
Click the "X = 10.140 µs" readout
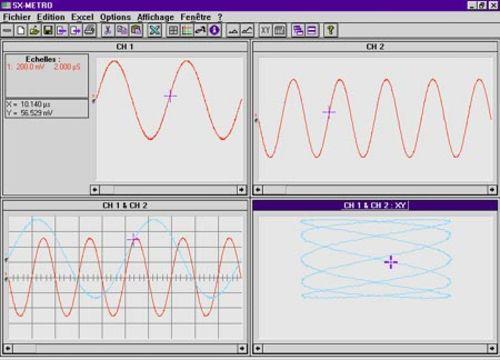click(29, 104)
